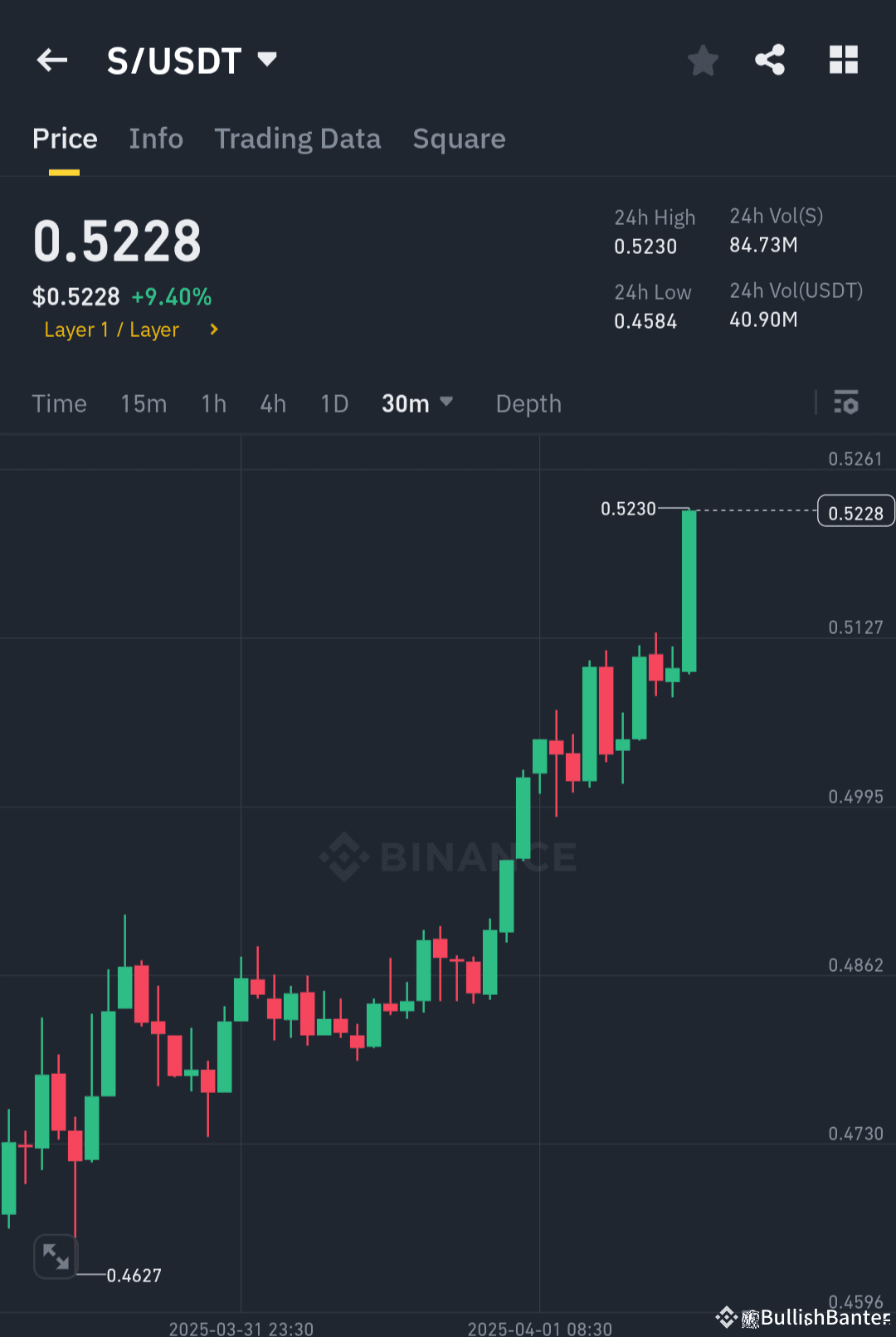
Task: Switch on the 1D timeframe
Action: pyautogui.click(x=334, y=403)
